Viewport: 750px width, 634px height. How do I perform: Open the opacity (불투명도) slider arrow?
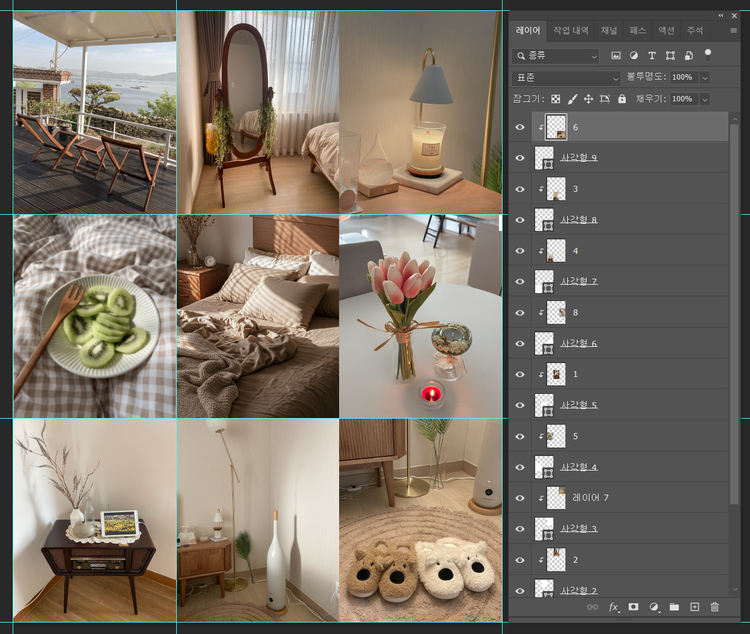point(705,78)
